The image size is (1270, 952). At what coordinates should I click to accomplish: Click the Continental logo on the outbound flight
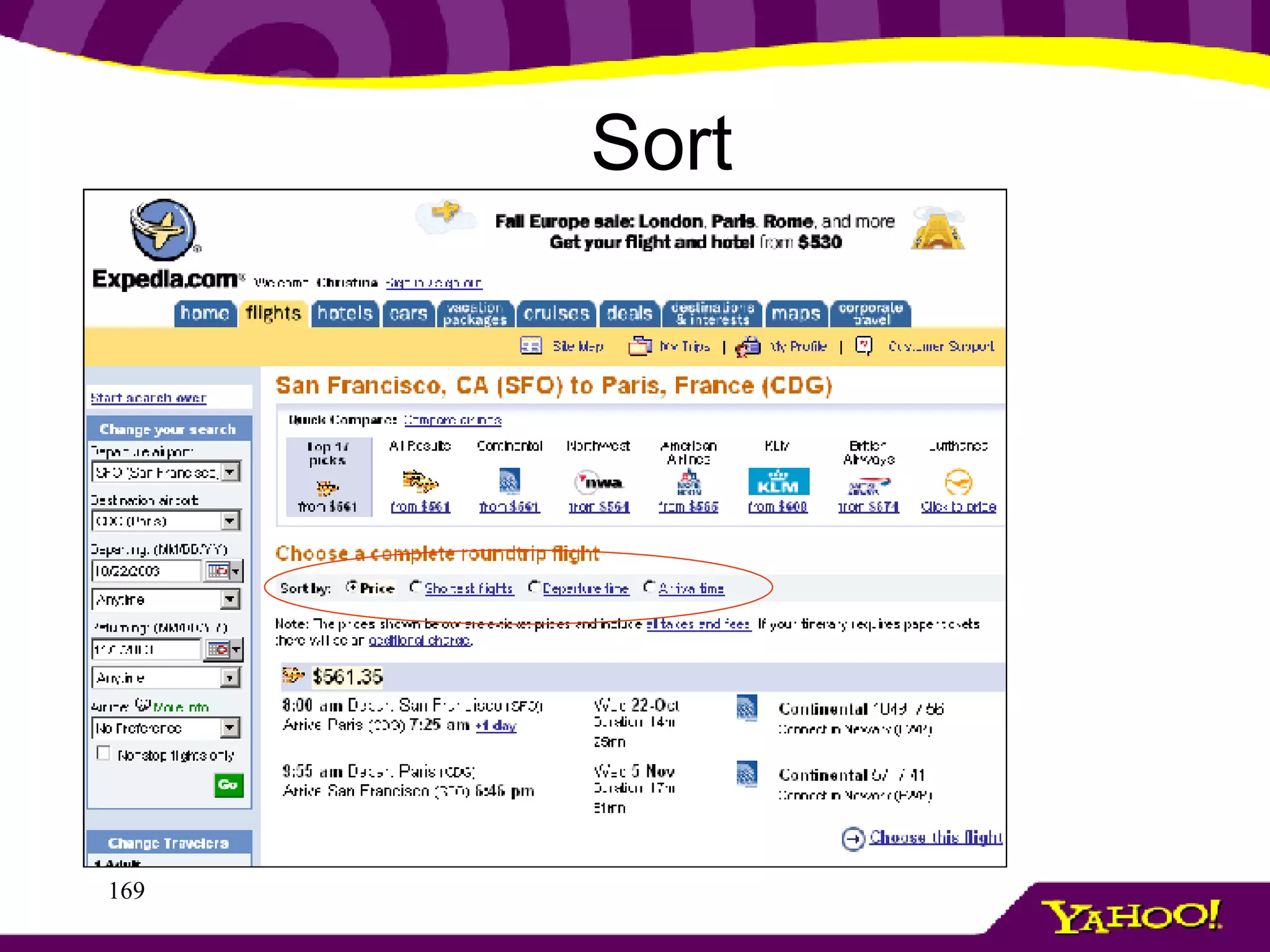[747, 708]
